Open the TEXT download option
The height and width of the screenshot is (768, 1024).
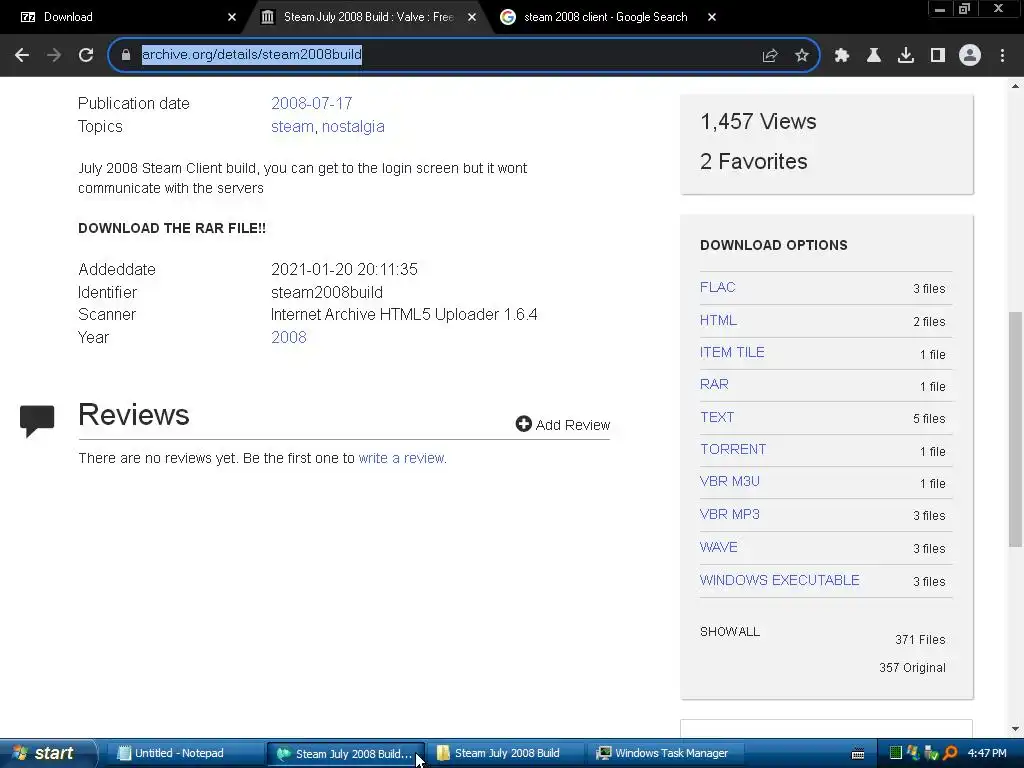point(717,417)
